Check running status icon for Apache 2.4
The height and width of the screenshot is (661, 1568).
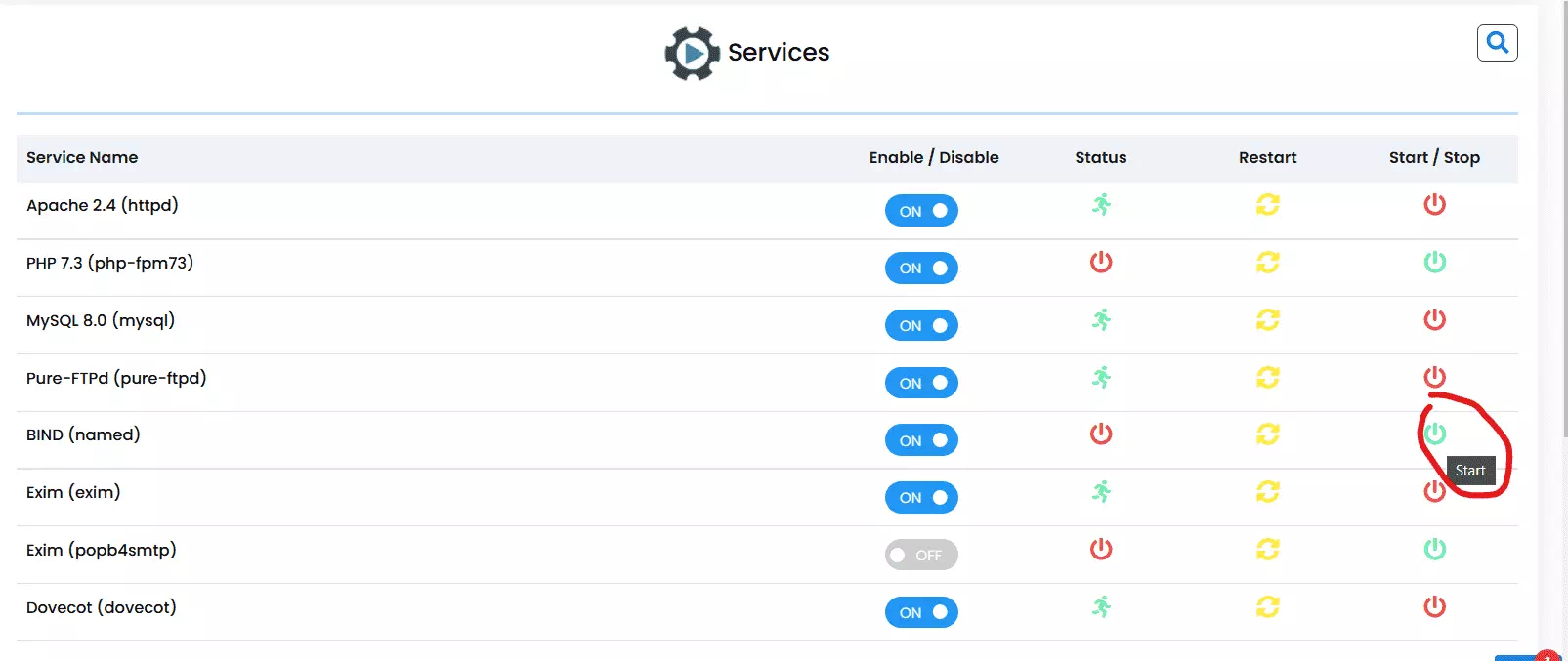[1101, 205]
